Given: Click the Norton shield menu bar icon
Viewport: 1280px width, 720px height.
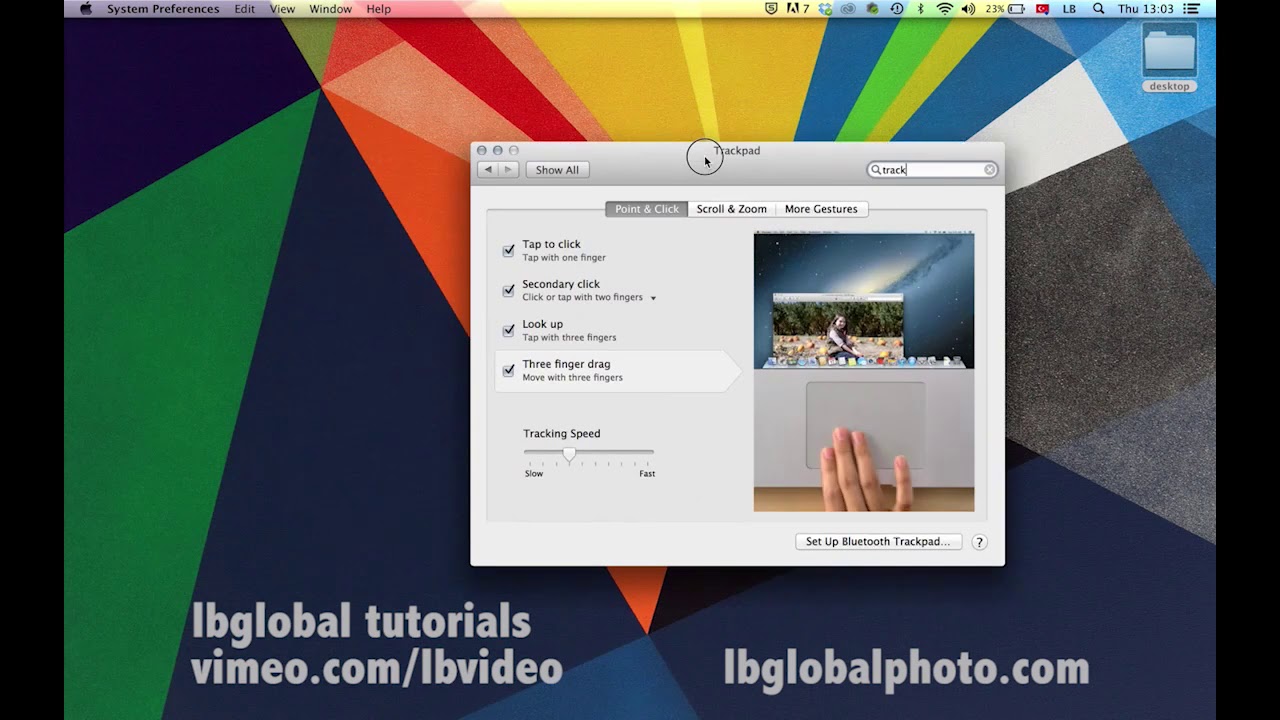Looking at the screenshot, I should (771, 9).
